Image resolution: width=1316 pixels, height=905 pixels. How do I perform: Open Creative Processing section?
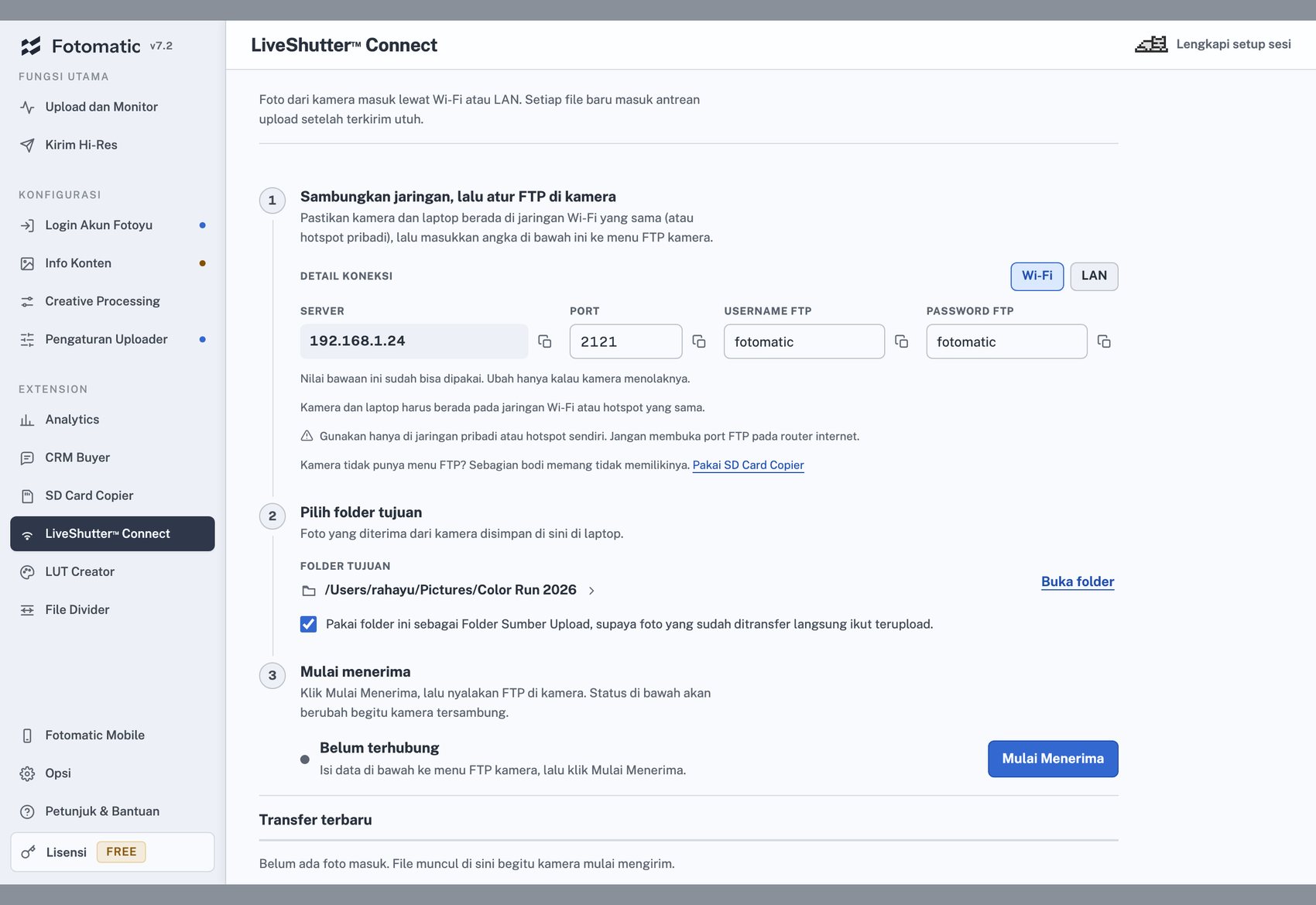pyautogui.click(x=112, y=301)
